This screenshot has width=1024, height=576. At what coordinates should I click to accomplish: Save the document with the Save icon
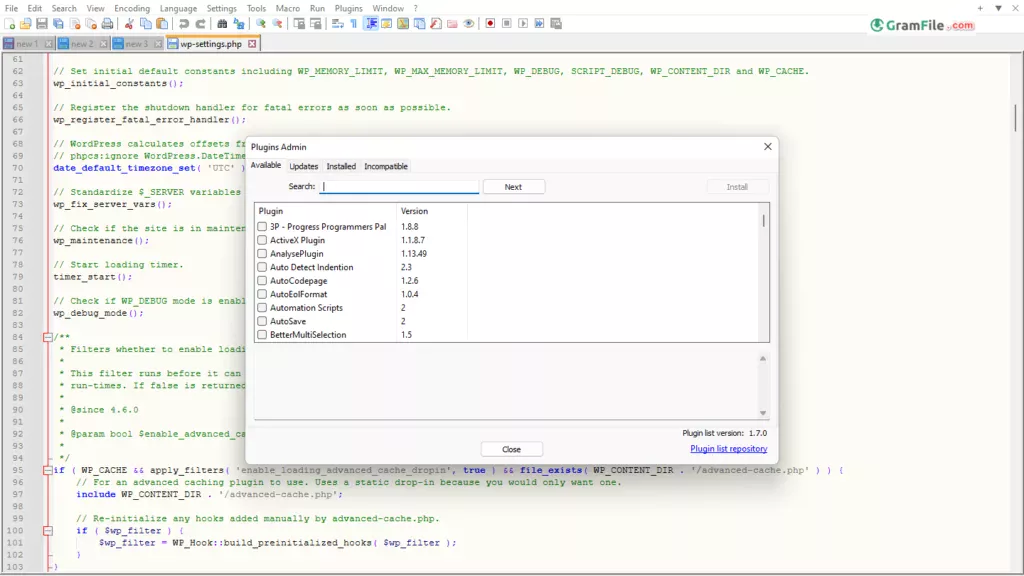(42, 24)
